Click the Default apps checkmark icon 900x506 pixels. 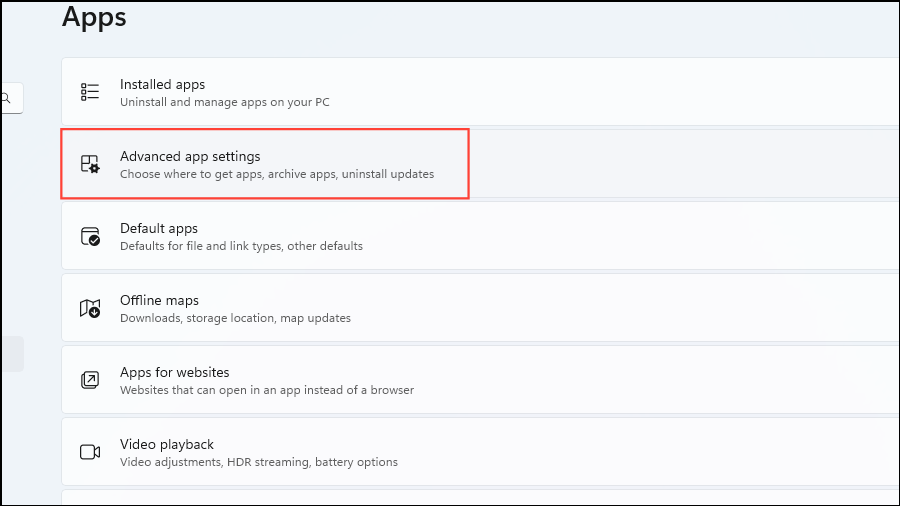(90, 236)
